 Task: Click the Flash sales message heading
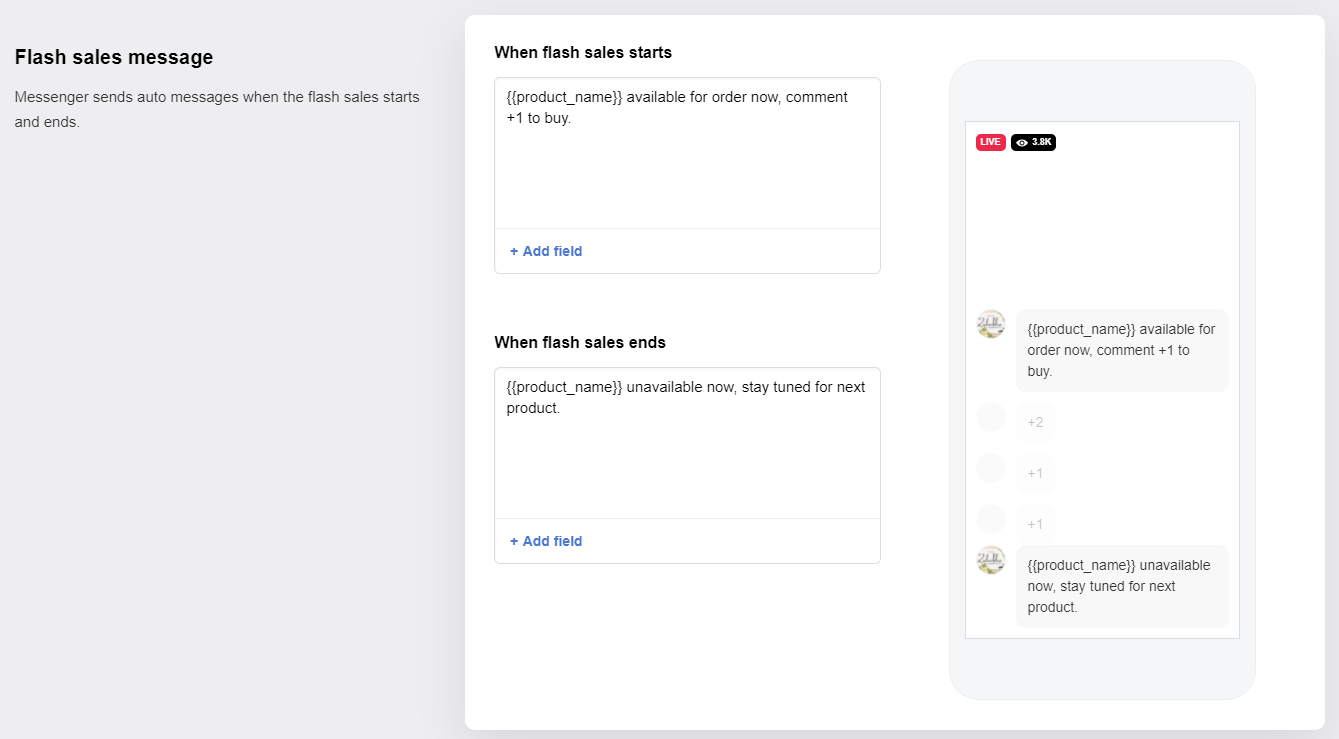[x=114, y=57]
